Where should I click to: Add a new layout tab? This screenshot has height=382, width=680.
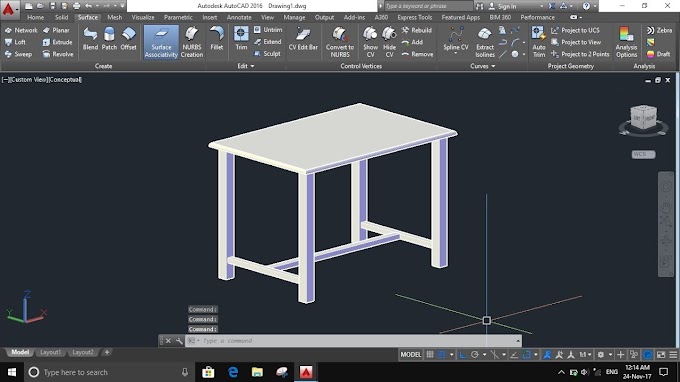[x=107, y=353]
